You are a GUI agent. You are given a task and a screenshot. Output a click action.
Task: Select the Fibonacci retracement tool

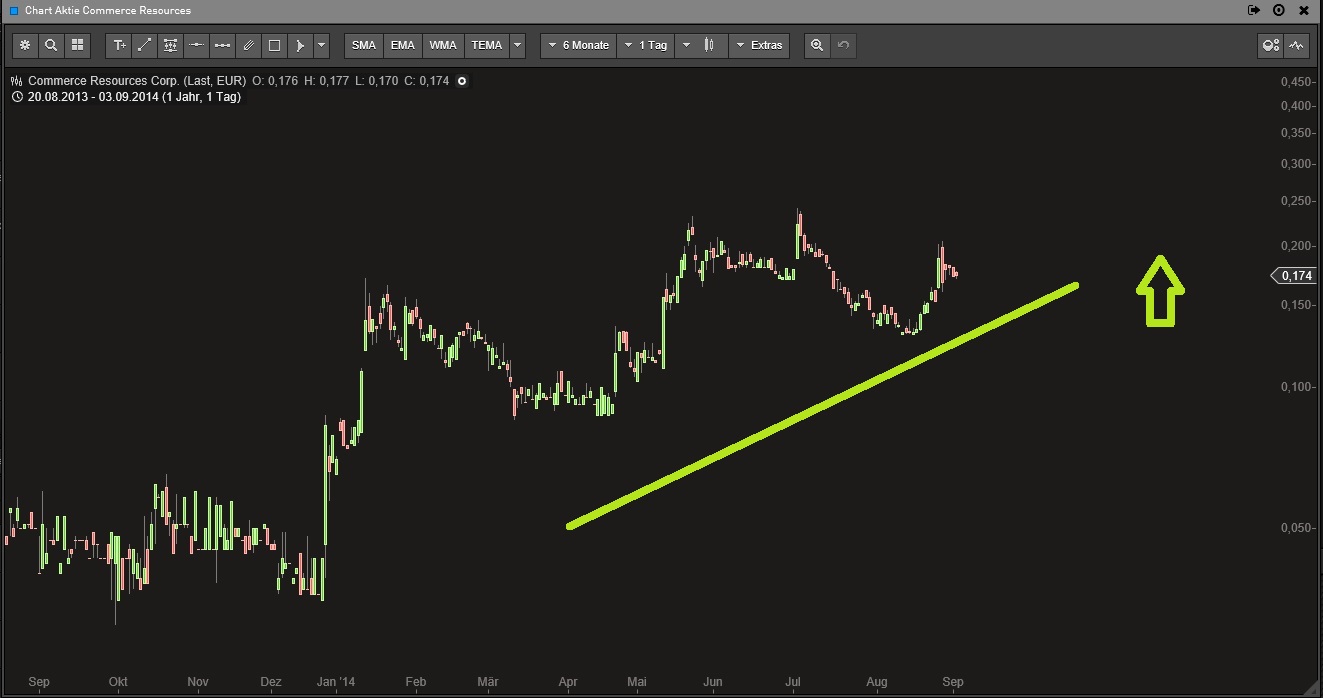[x=170, y=45]
